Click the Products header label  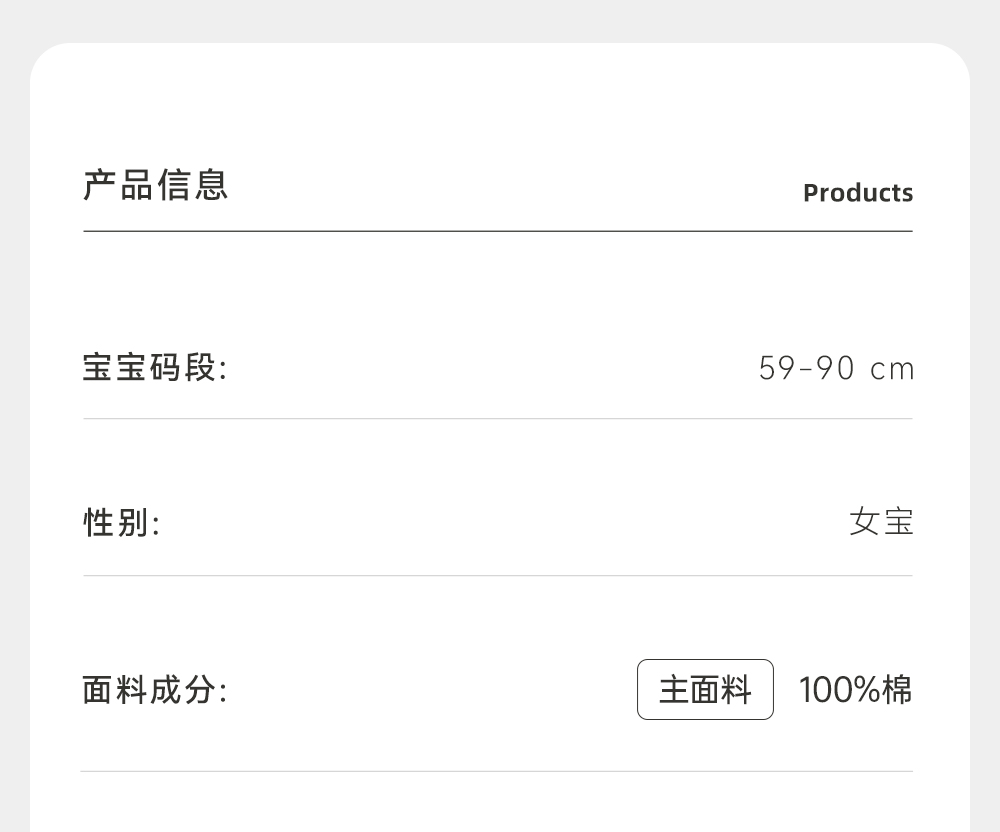coord(858,193)
